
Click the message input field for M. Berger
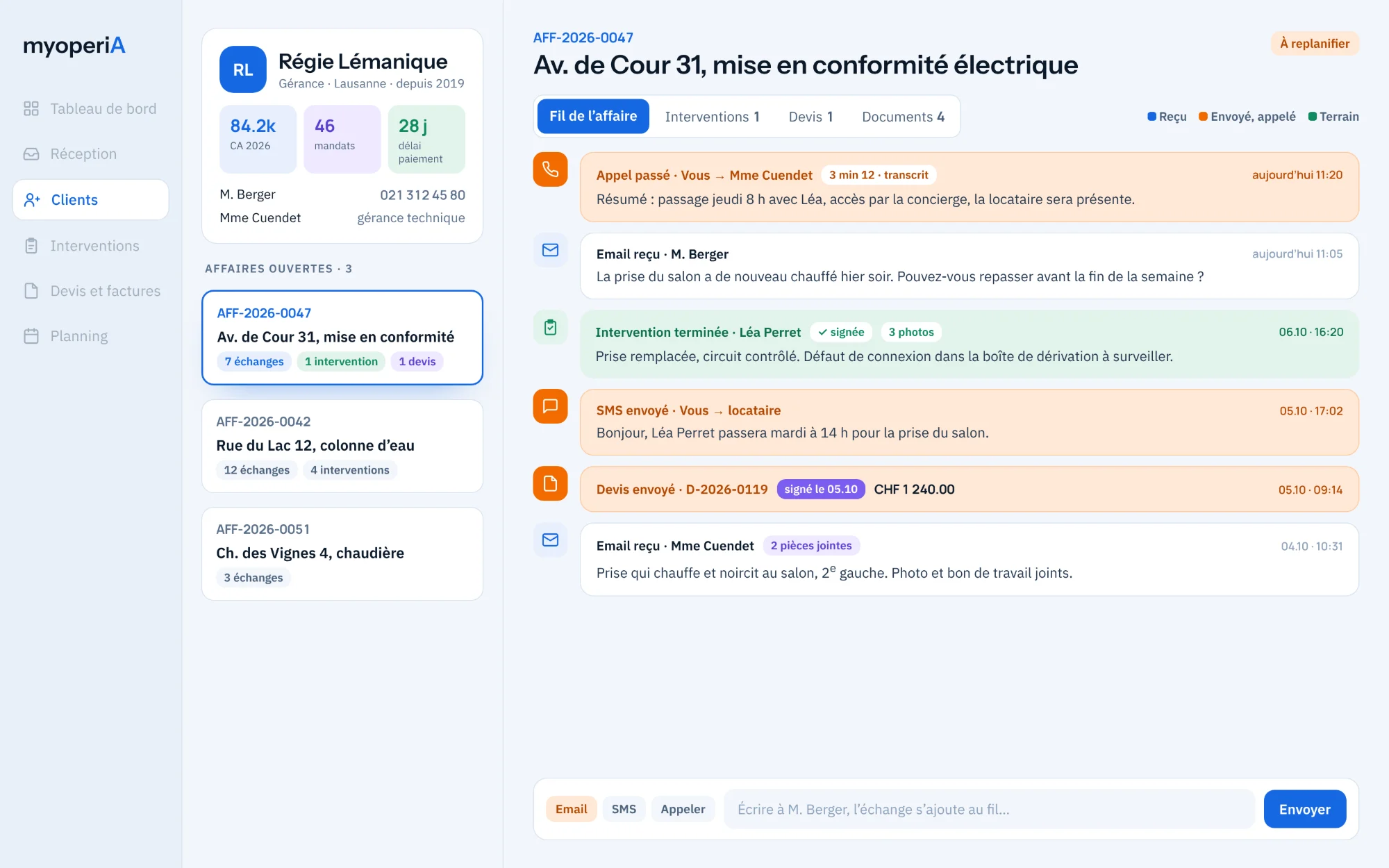coord(989,809)
